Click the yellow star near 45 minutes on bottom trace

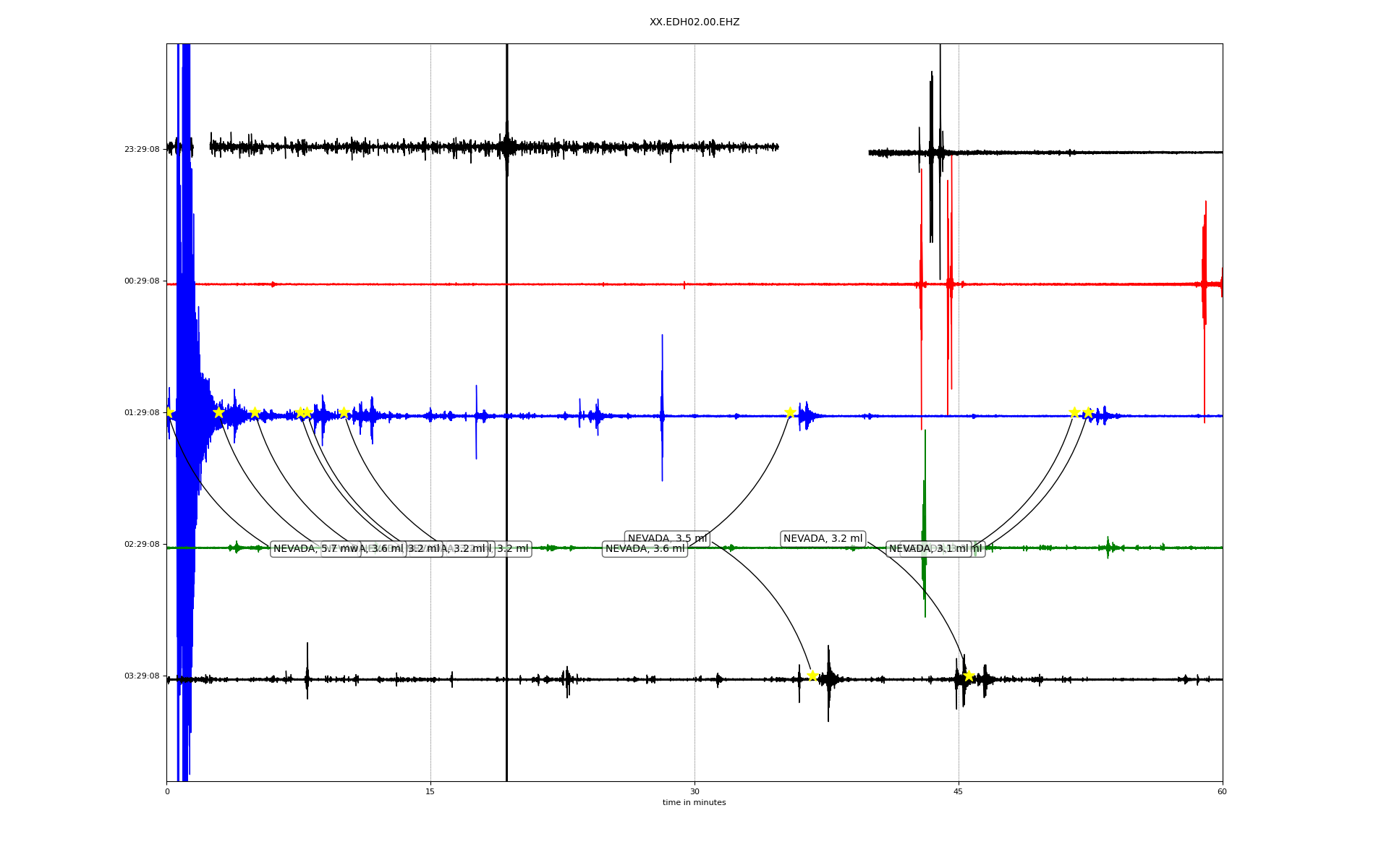coord(969,676)
